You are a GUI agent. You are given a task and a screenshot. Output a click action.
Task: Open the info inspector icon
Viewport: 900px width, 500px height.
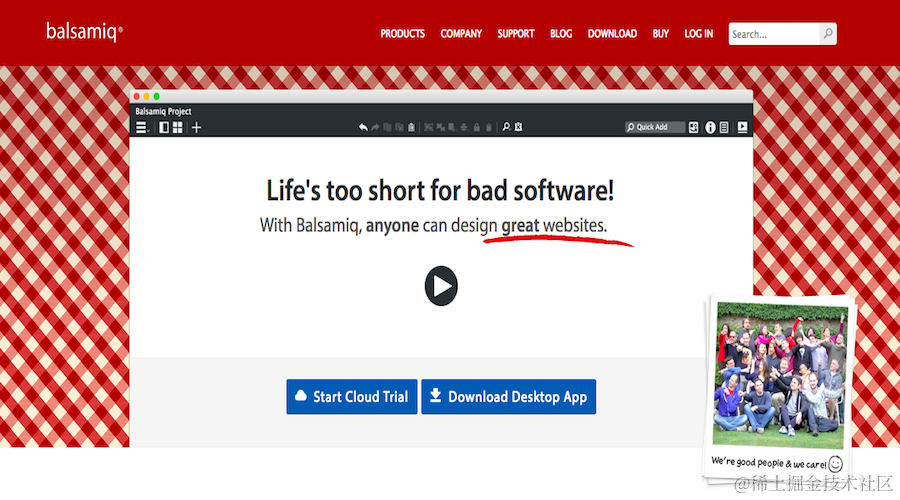coord(710,127)
